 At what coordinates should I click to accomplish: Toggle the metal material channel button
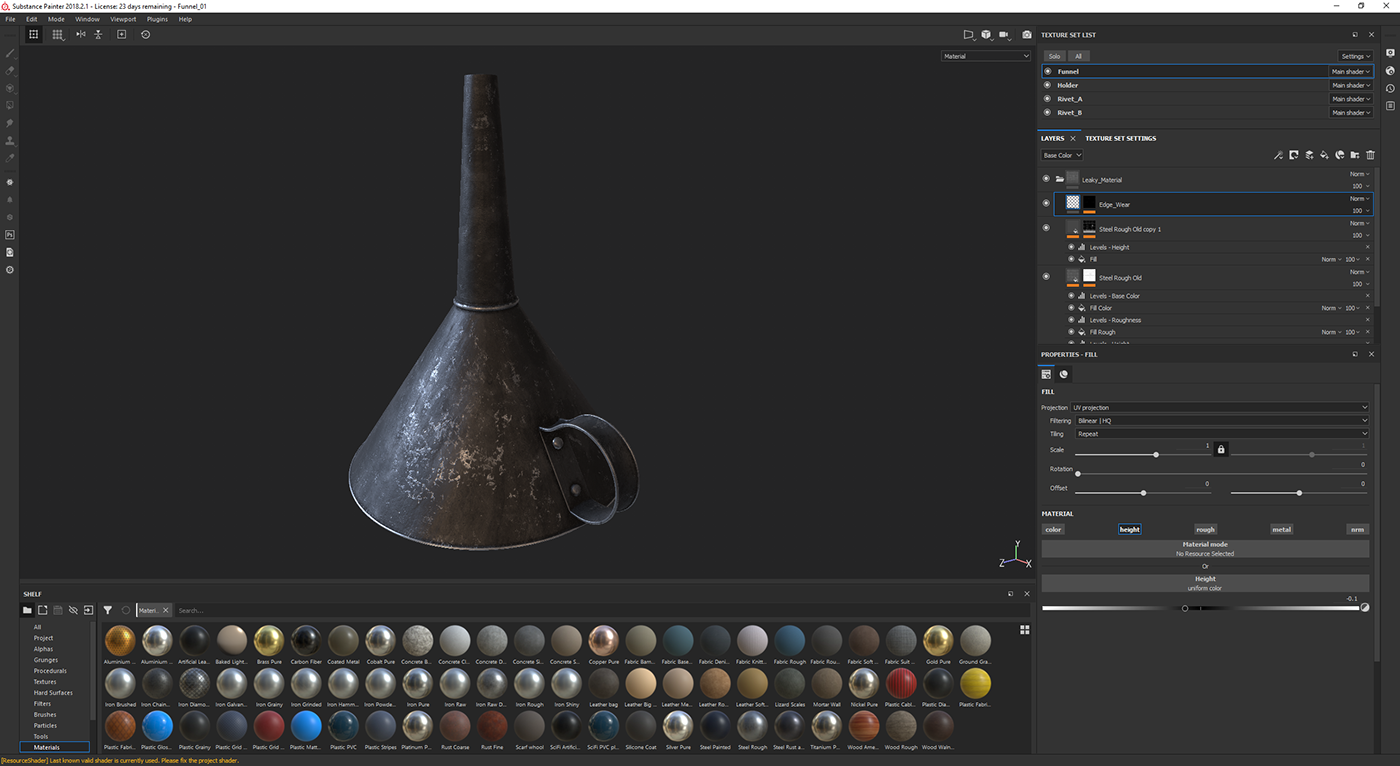pyautogui.click(x=1281, y=529)
